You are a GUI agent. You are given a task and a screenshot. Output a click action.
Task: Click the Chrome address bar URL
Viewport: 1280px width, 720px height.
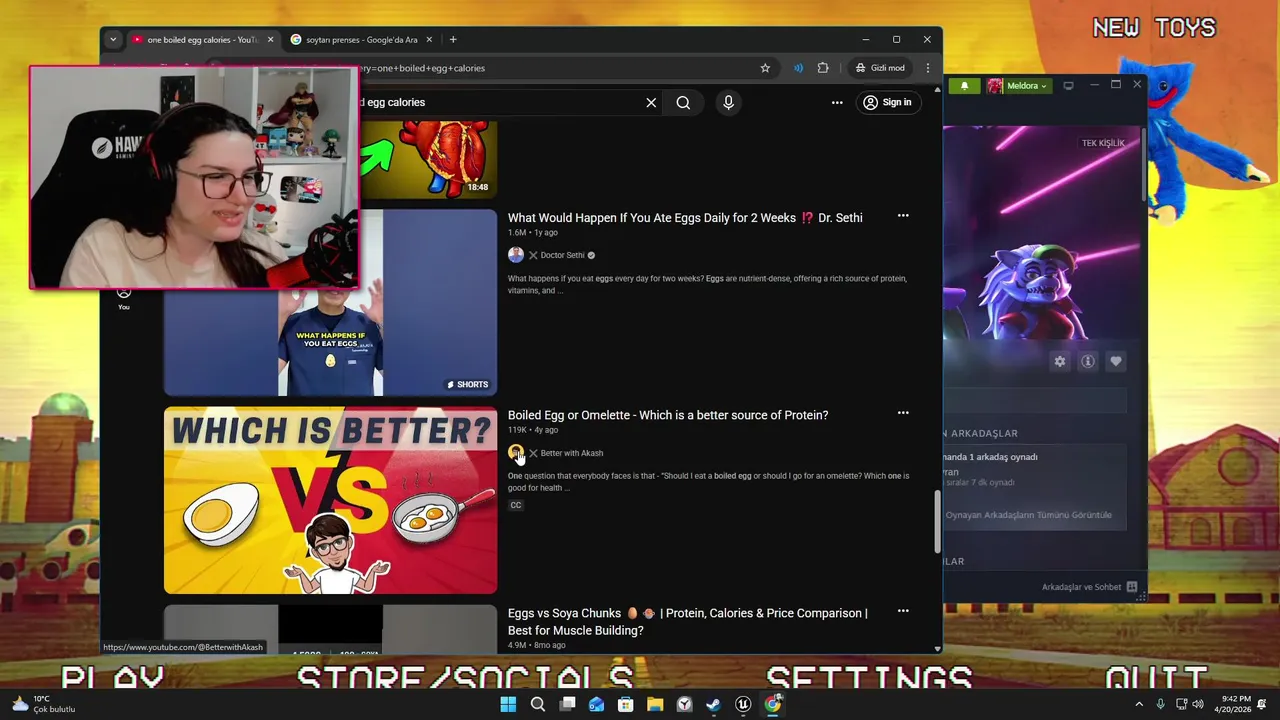coord(560,68)
